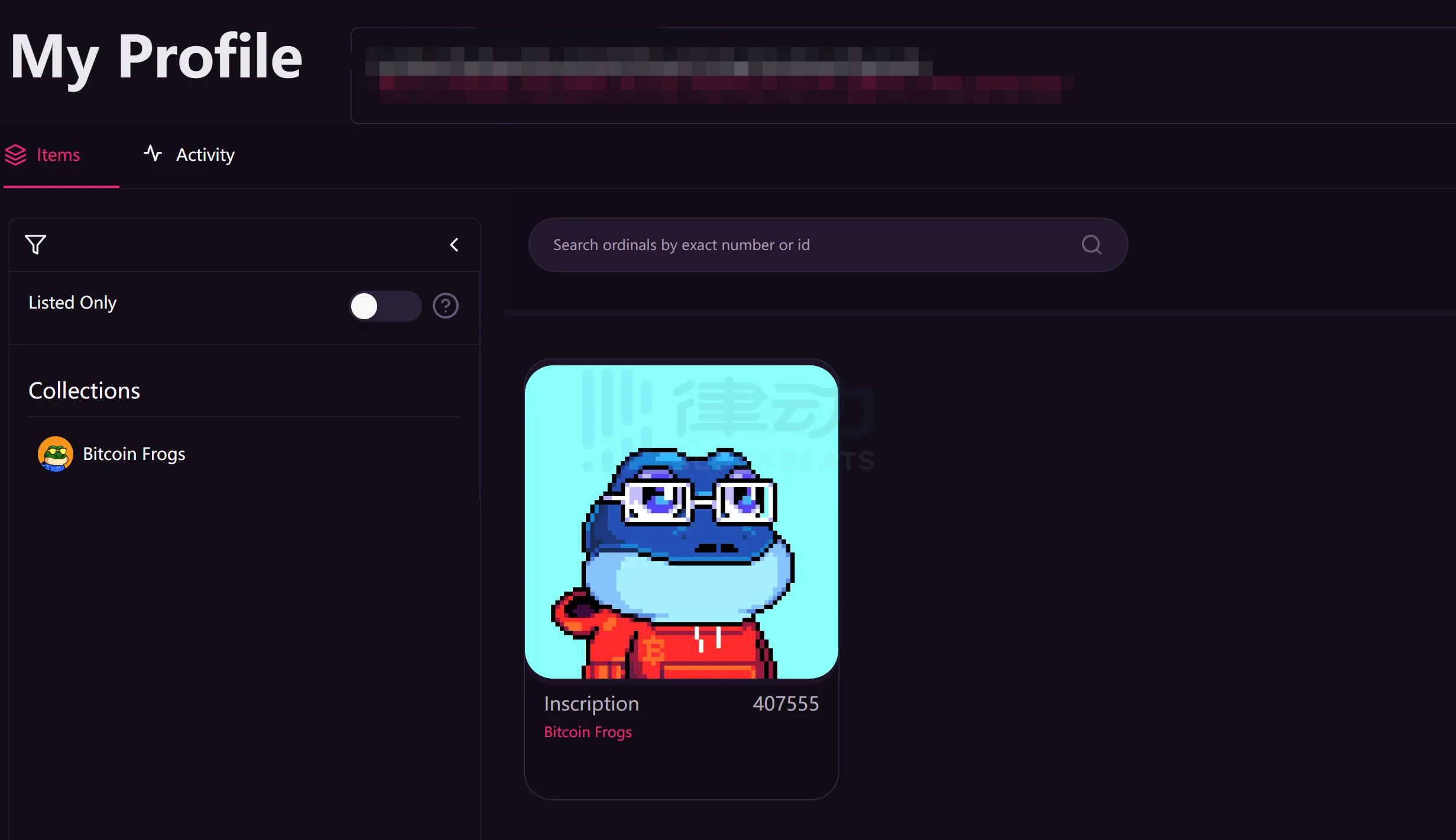This screenshot has width=1456, height=840.
Task: Click the left chevron to collapse sidebar
Action: pos(455,244)
